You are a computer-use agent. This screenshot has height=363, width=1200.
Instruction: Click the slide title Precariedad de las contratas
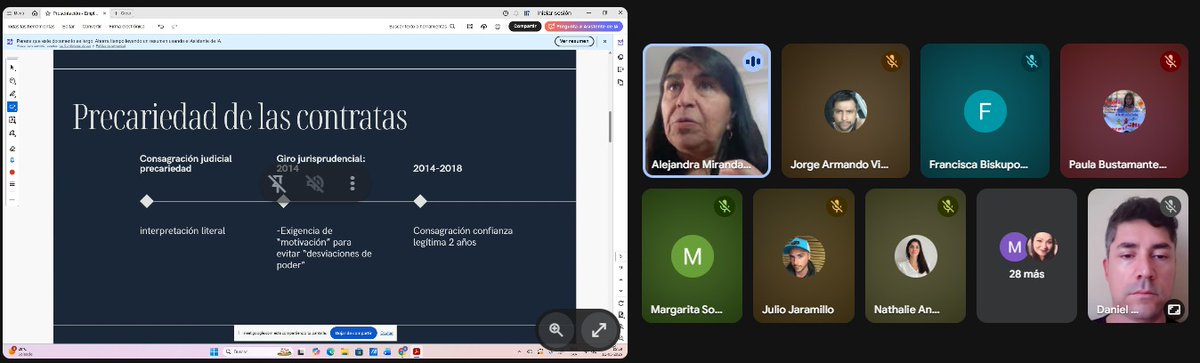point(240,118)
